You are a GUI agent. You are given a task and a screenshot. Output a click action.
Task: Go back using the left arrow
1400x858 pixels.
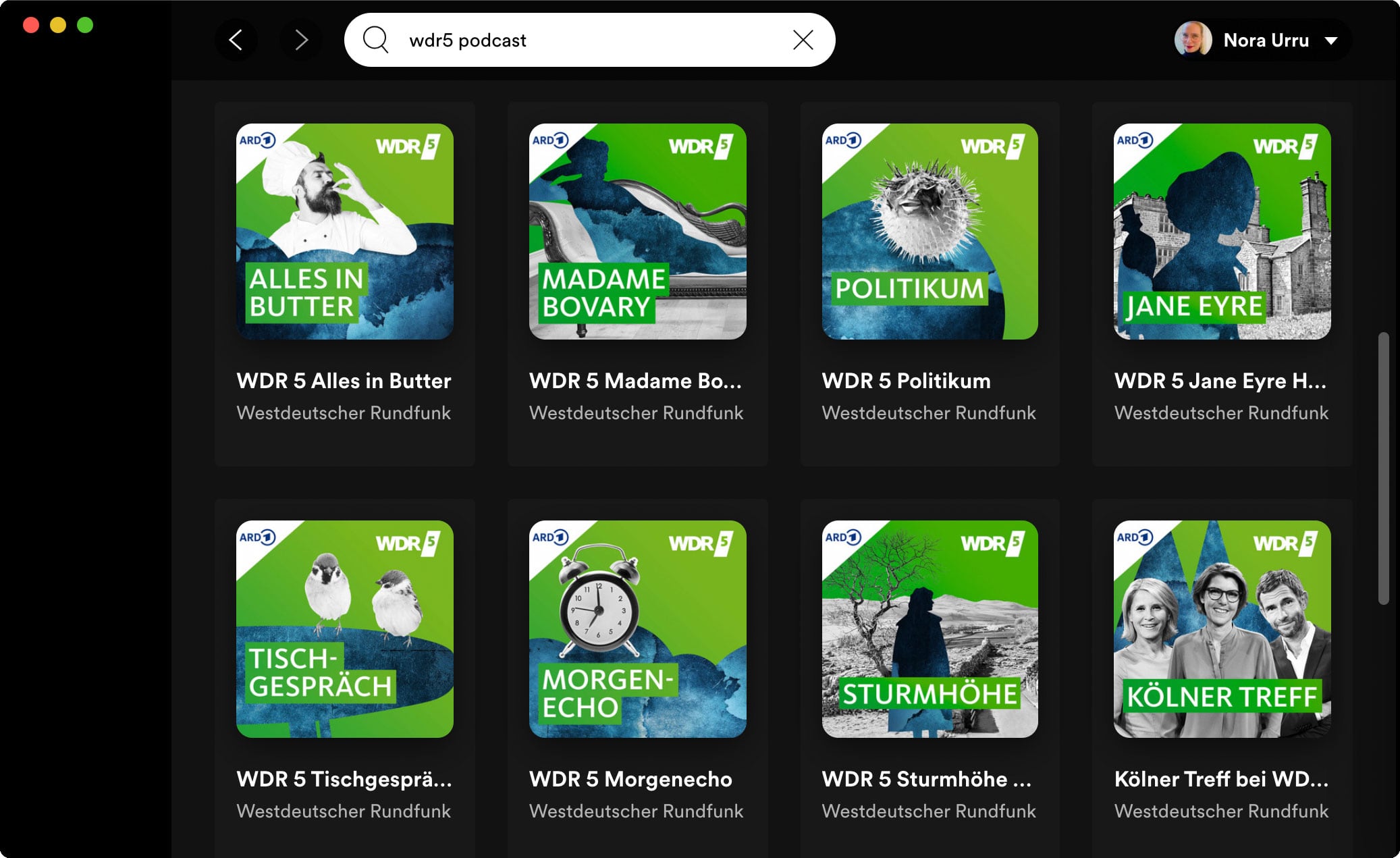(x=236, y=40)
